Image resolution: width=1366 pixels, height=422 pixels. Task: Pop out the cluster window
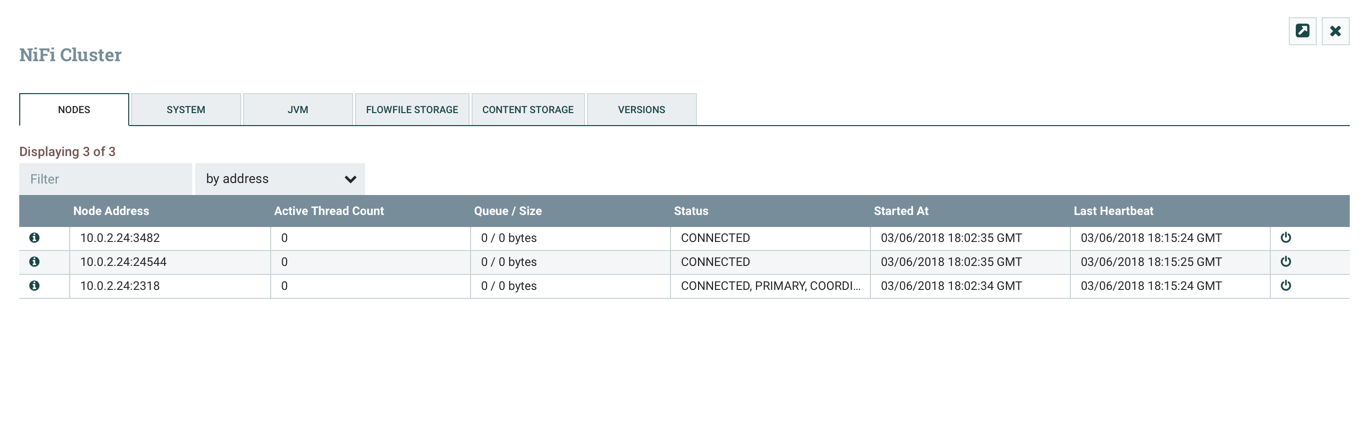click(x=1302, y=31)
